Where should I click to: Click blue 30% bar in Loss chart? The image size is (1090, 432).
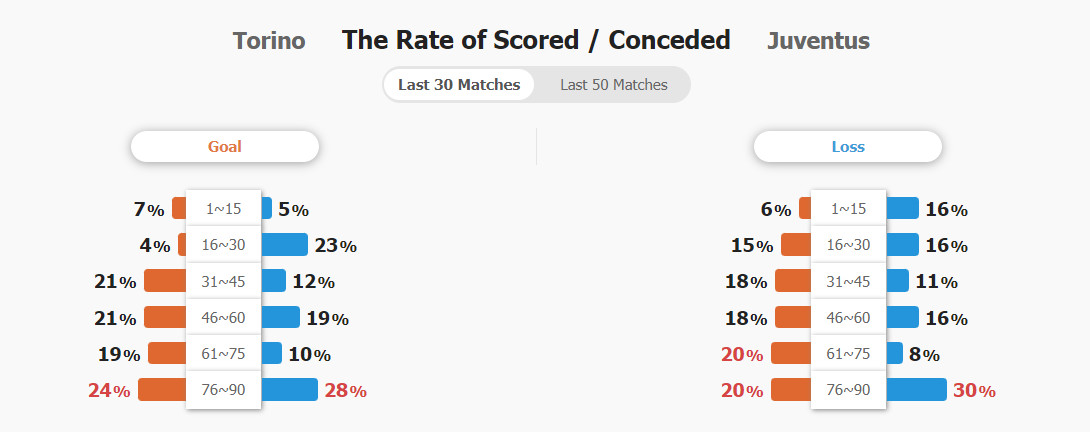[x=916, y=390]
